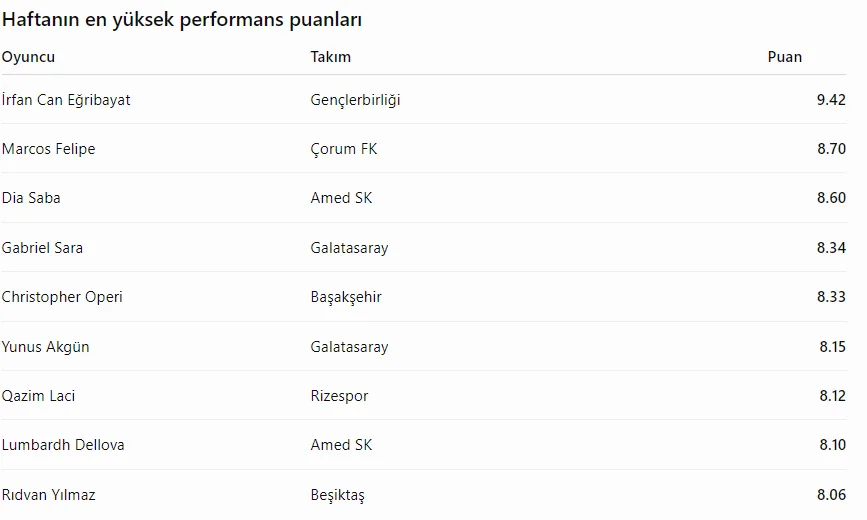Click the Oyuncu column header
This screenshot has height=520, width=867.
[x=28, y=57]
